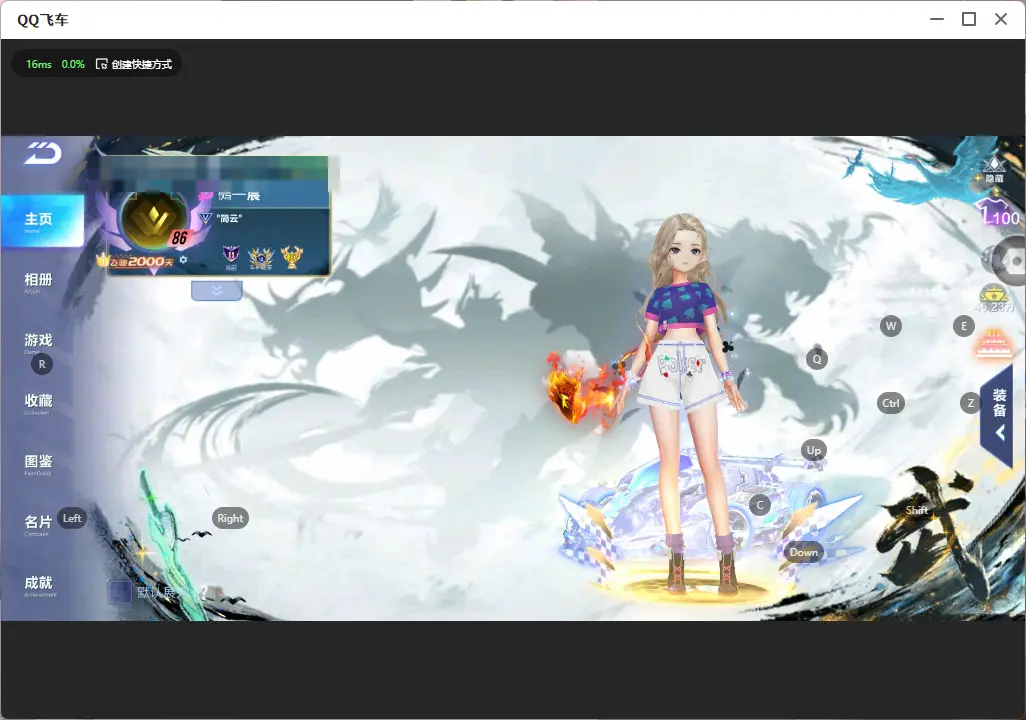Click the C key overlay
The height and width of the screenshot is (720, 1026).
point(760,505)
